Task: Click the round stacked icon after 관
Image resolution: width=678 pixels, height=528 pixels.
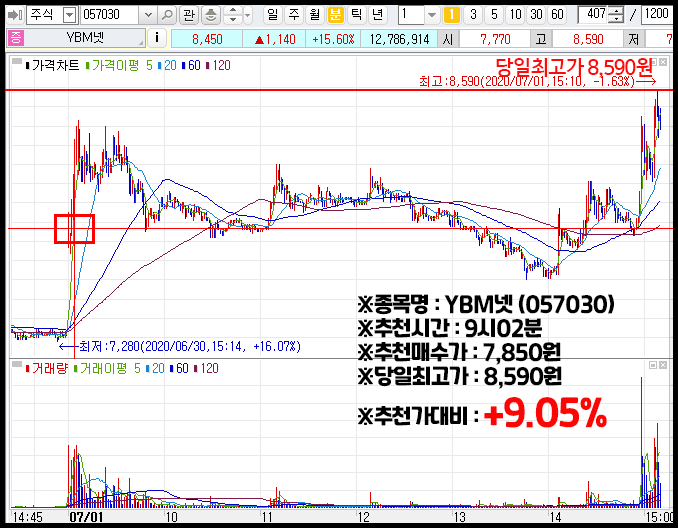Action: 211,16
